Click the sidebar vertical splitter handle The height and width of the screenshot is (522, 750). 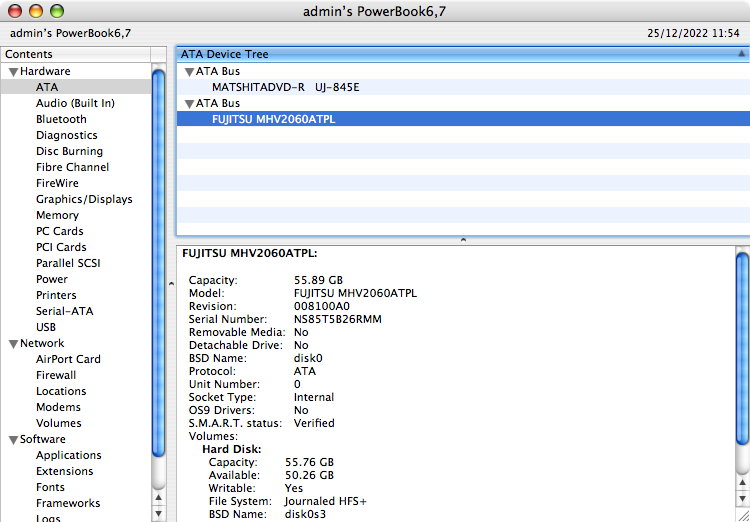171,284
